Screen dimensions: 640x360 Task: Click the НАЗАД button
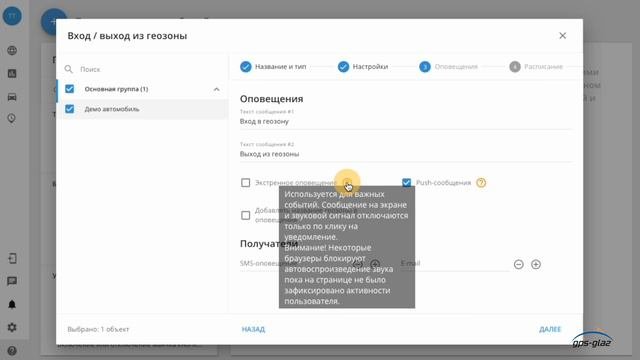click(x=253, y=329)
